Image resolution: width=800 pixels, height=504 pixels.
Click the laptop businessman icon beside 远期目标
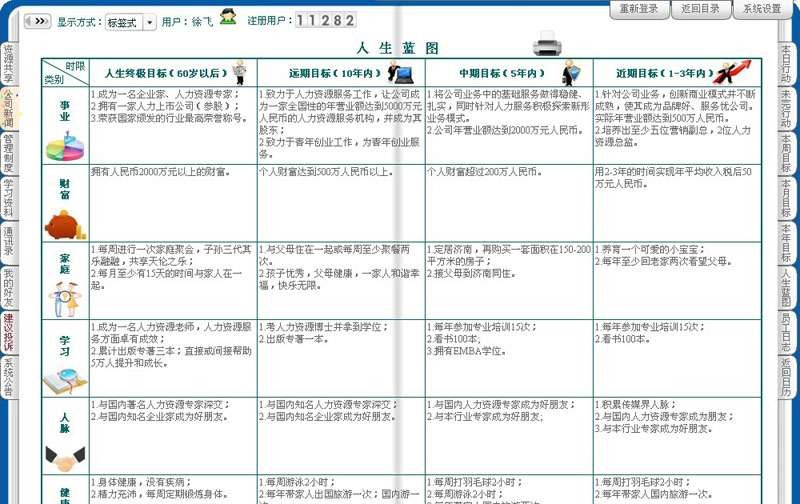pyautogui.click(x=401, y=73)
